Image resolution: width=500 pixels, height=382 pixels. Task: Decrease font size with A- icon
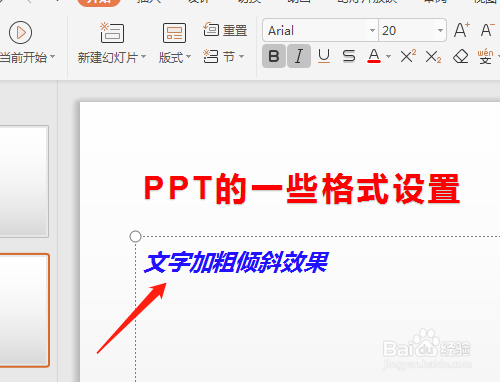487,30
